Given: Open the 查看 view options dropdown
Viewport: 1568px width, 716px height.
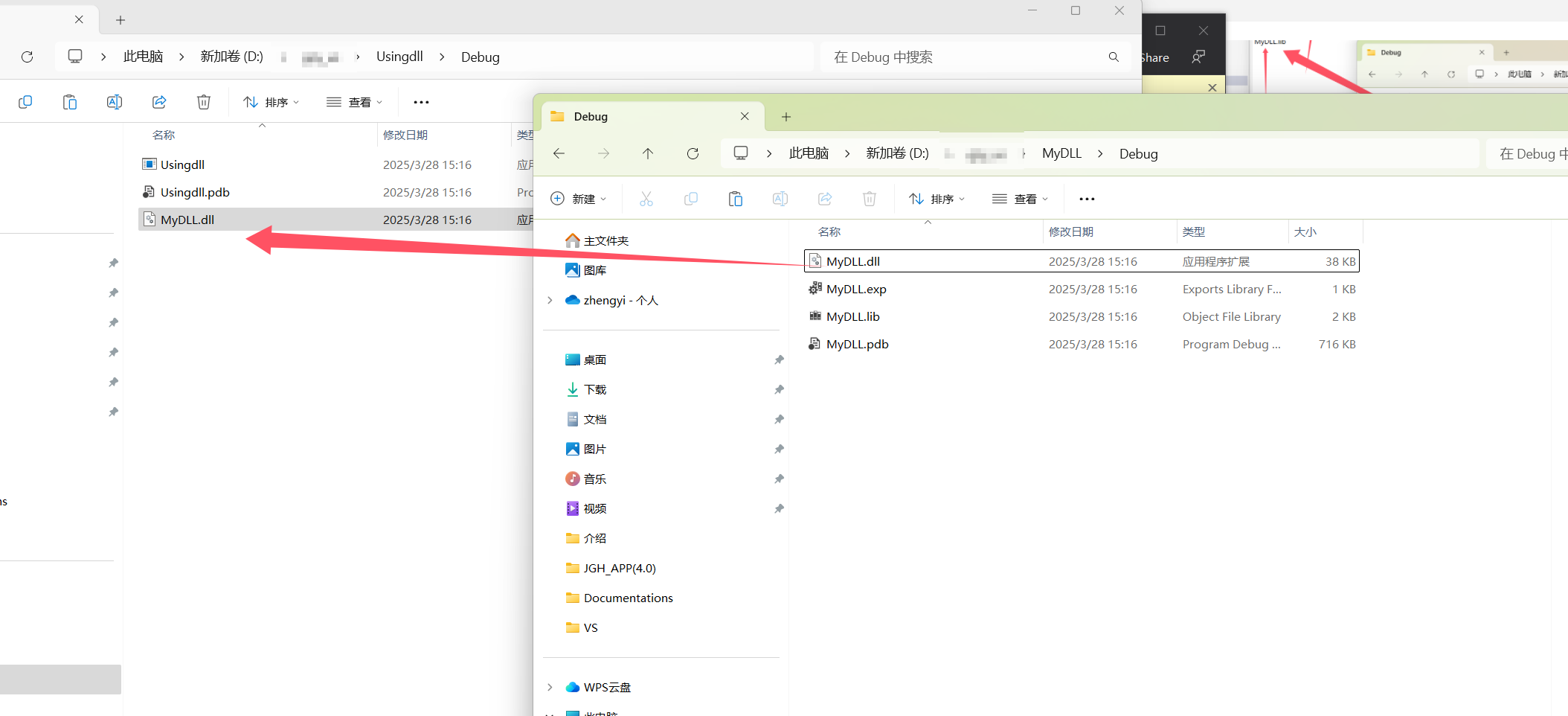Looking at the screenshot, I should click(1020, 199).
